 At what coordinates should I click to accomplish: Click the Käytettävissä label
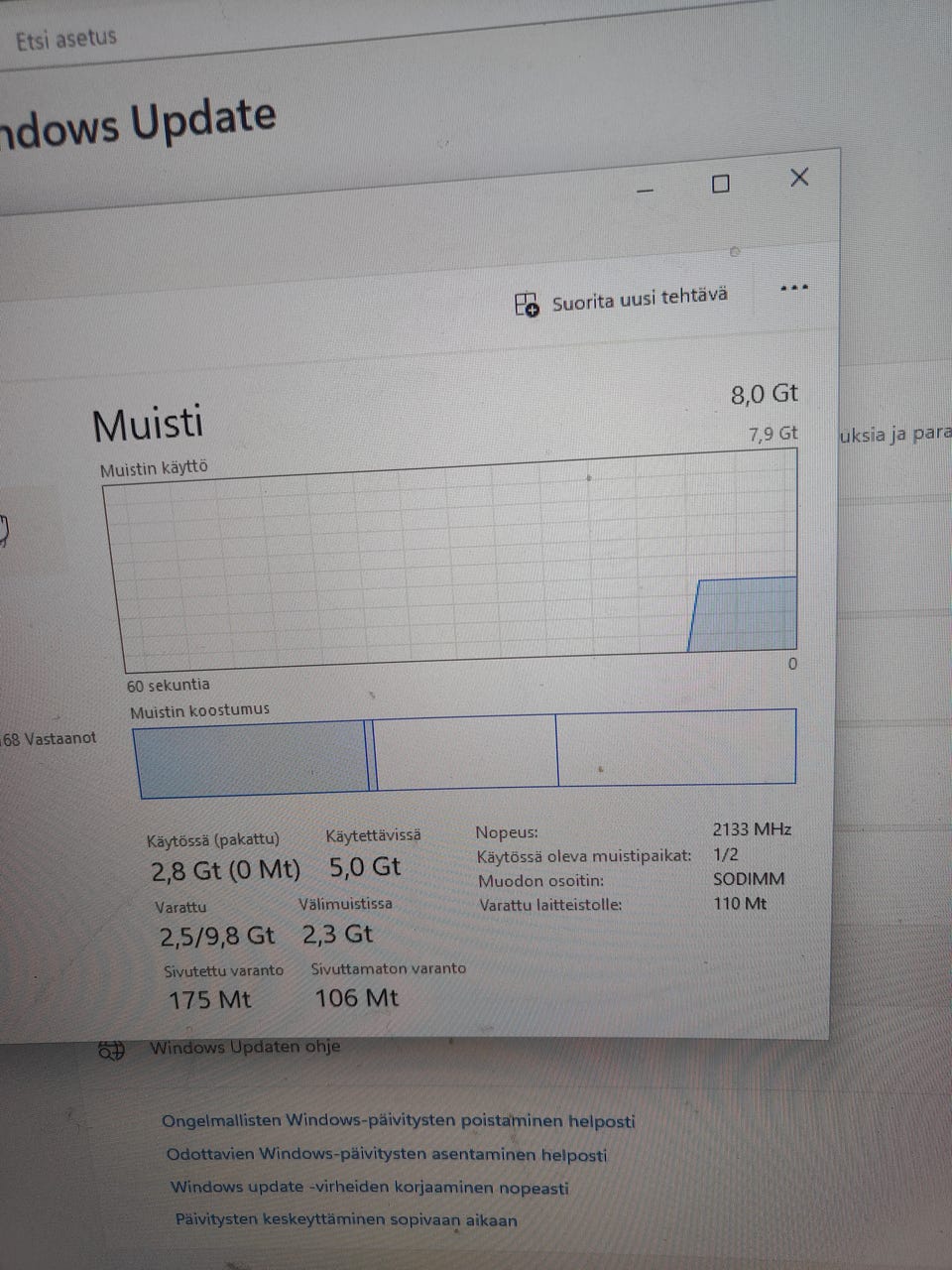pos(373,835)
